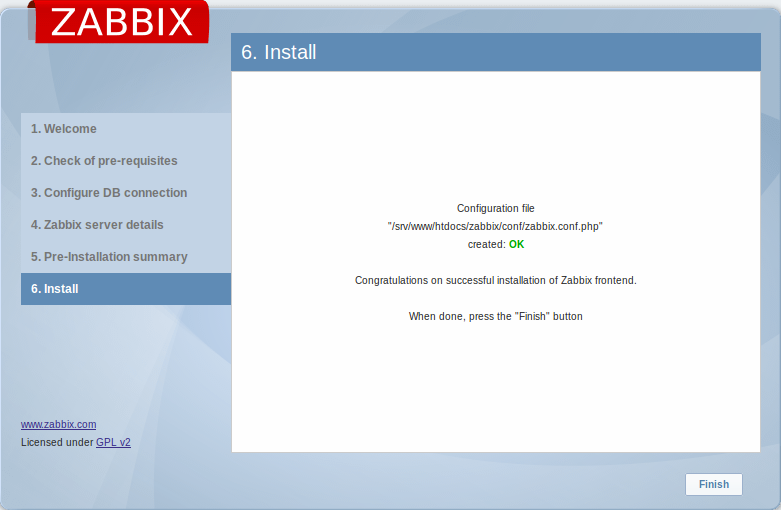Screen dimensions: 781x510
Task: Open the www.zabbix.com link
Action: 58,424
